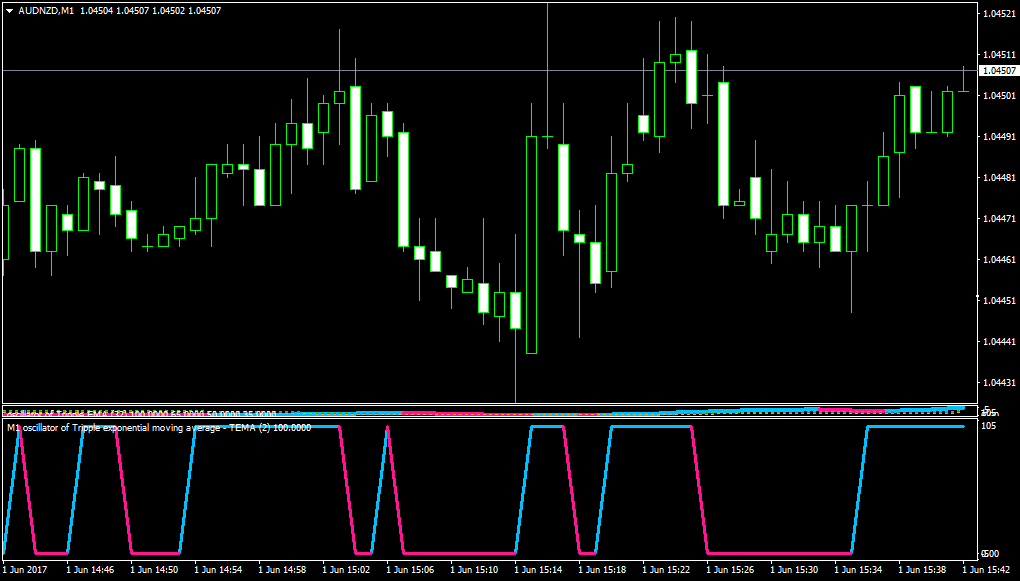Click the highlighted 1.04507 current price tag
The width and height of the screenshot is (1020, 581).
point(998,70)
